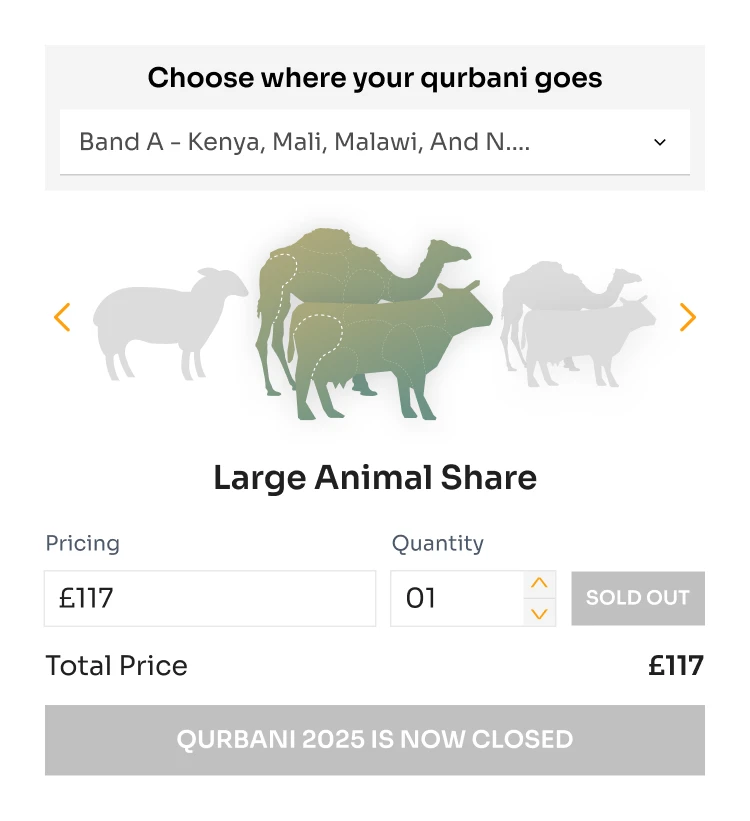750x821 pixels.
Task: Click the bold £117 total amount
Action: coord(676,666)
